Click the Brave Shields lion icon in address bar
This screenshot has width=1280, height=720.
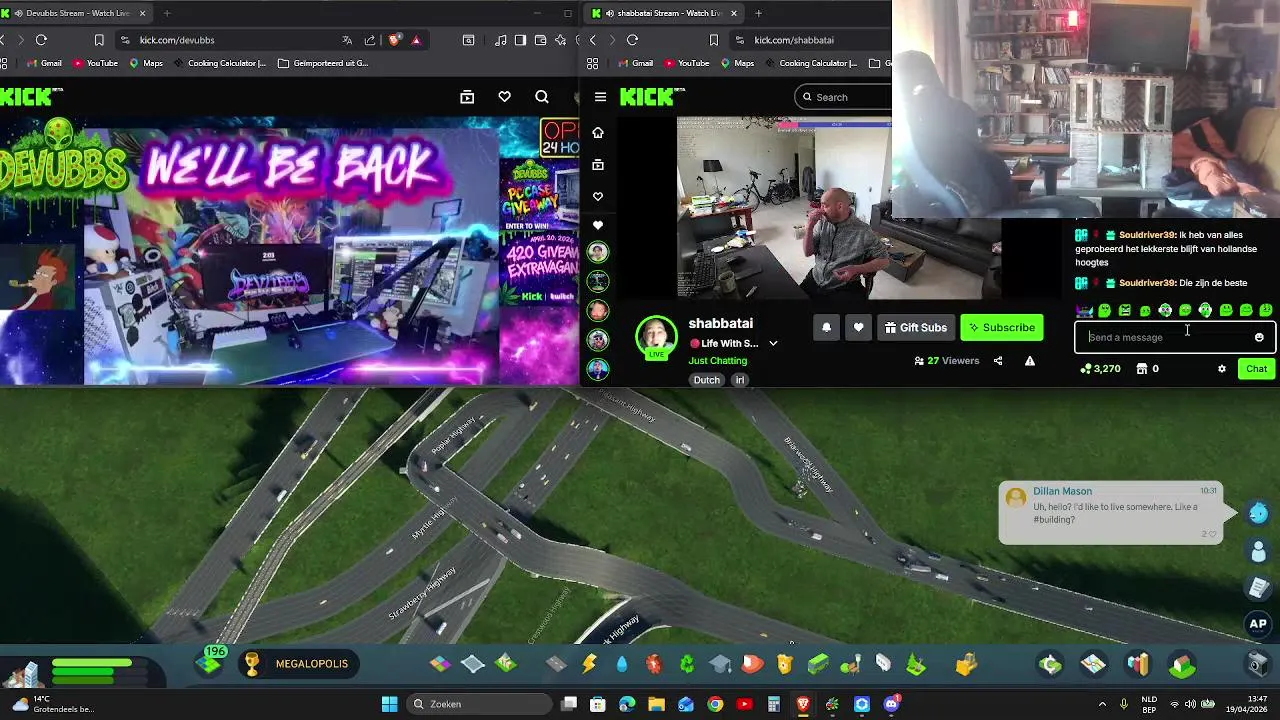tap(394, 40)
